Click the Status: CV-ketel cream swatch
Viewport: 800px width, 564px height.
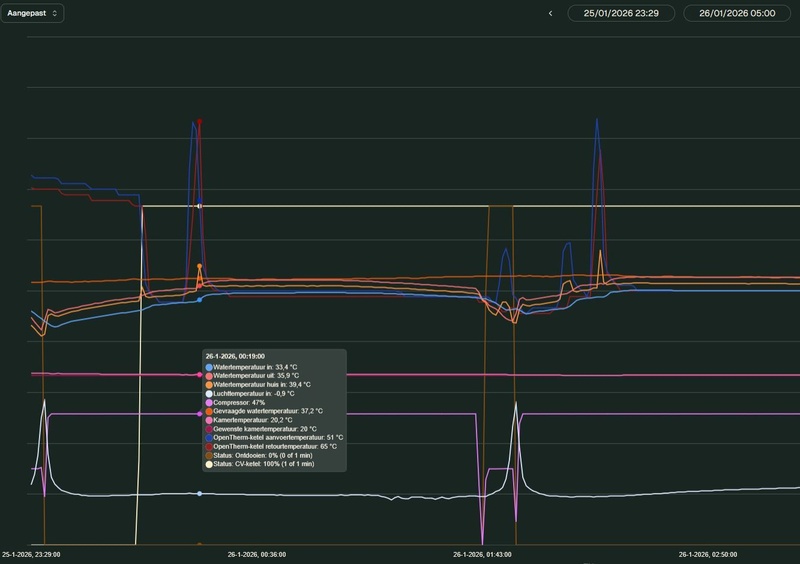pyautogui.click(x=209, y=464)
